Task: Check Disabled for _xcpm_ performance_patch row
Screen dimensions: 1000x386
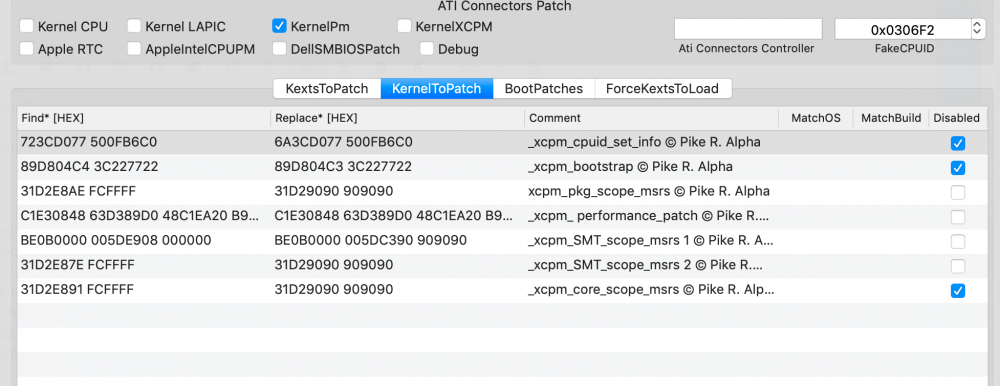Action: coord(957,218)
